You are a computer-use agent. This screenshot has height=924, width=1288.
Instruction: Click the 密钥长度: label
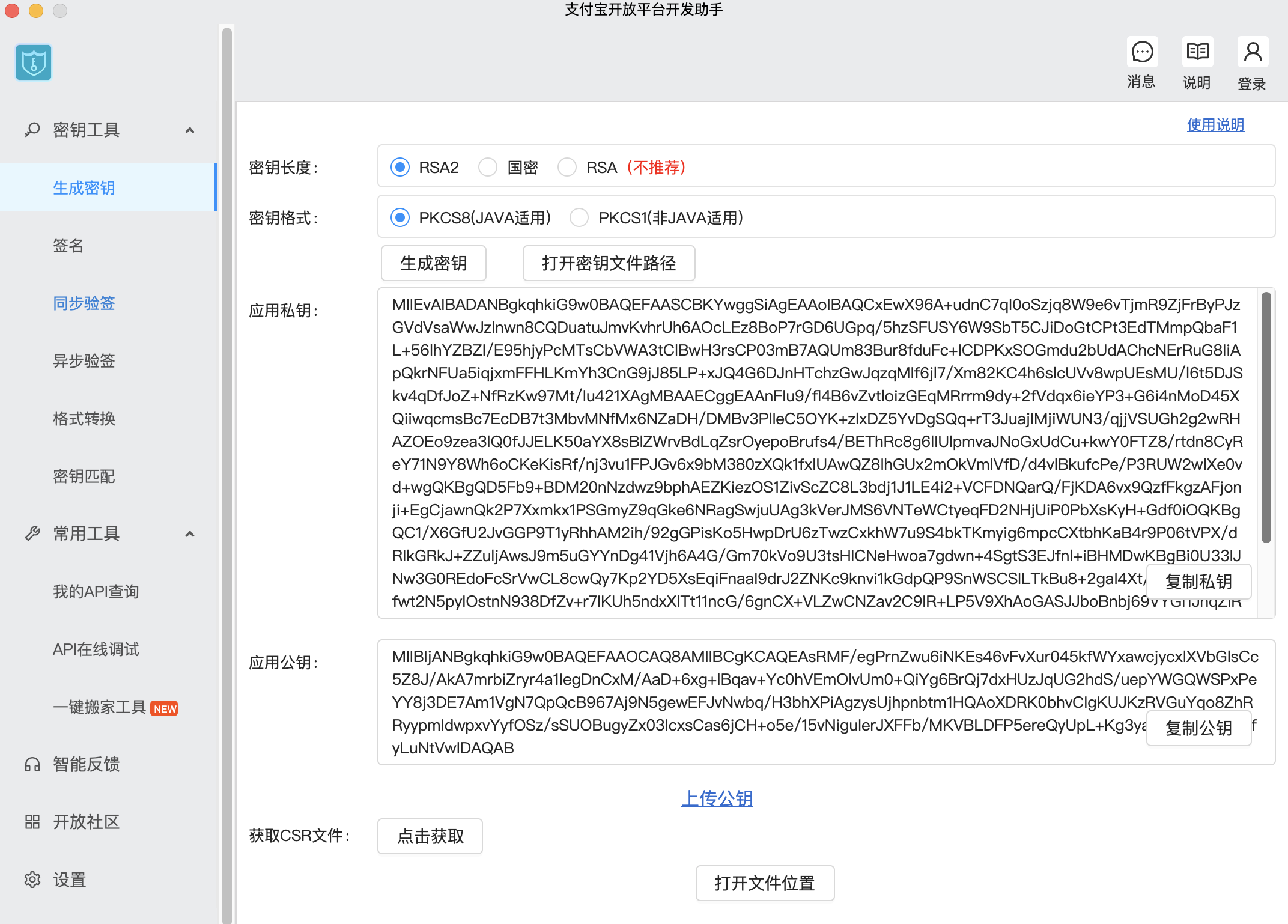pos(284,168)
